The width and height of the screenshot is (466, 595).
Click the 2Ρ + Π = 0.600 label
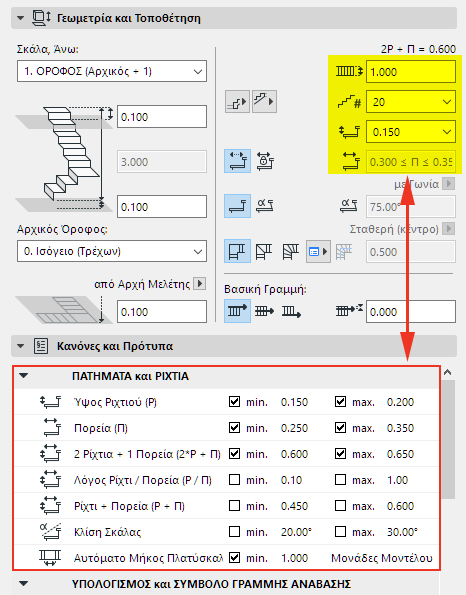(418, 49)
